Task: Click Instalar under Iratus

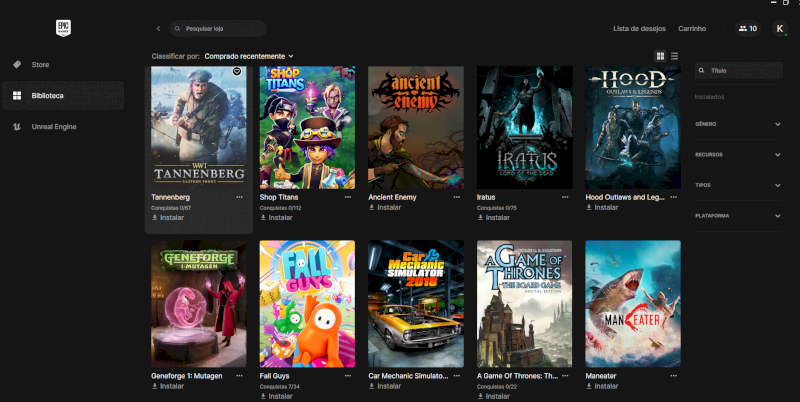Action: 493,217
